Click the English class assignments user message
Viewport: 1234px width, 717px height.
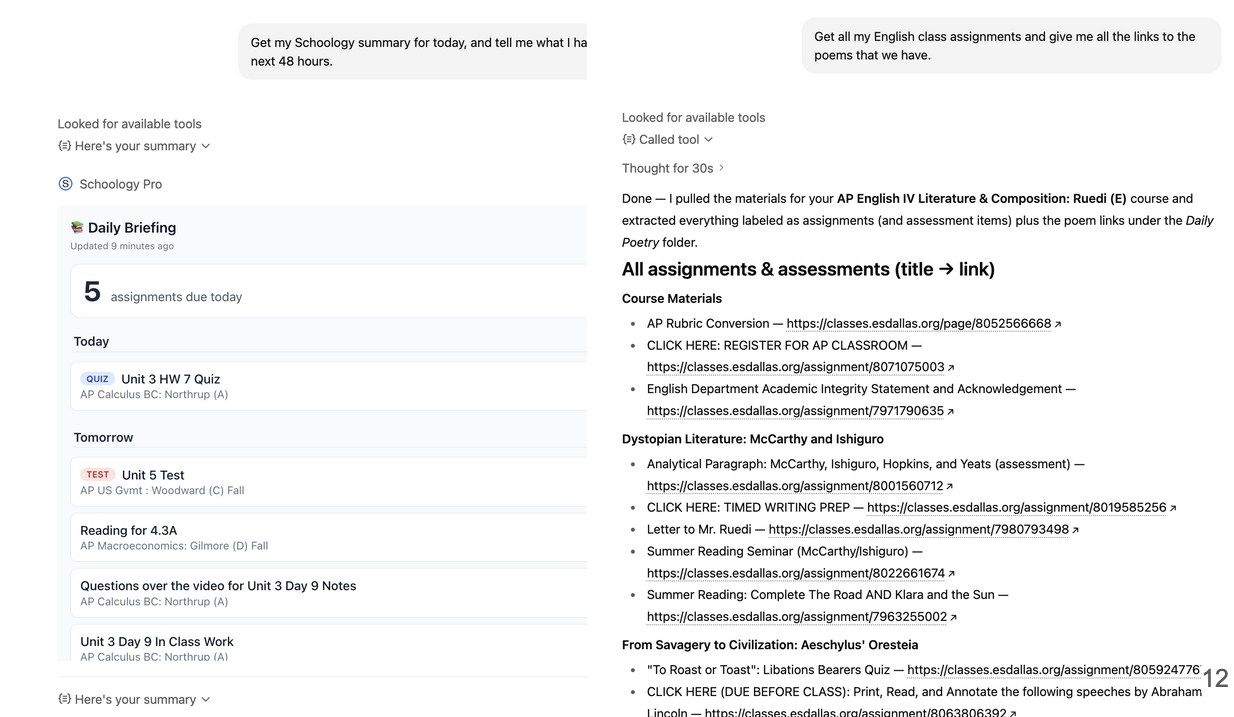tap(1011, 46)
